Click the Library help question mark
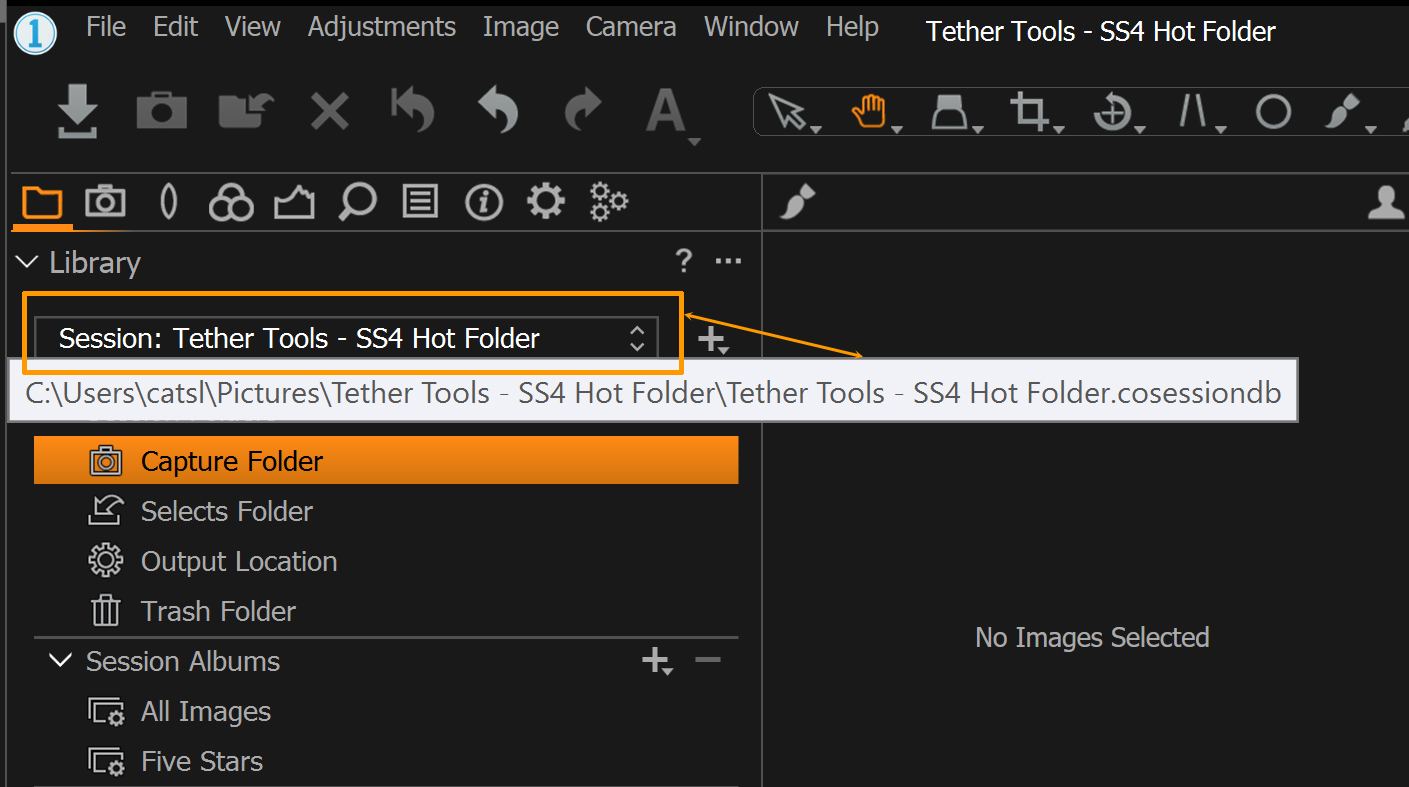1409x787 pixels. [684, 261]
